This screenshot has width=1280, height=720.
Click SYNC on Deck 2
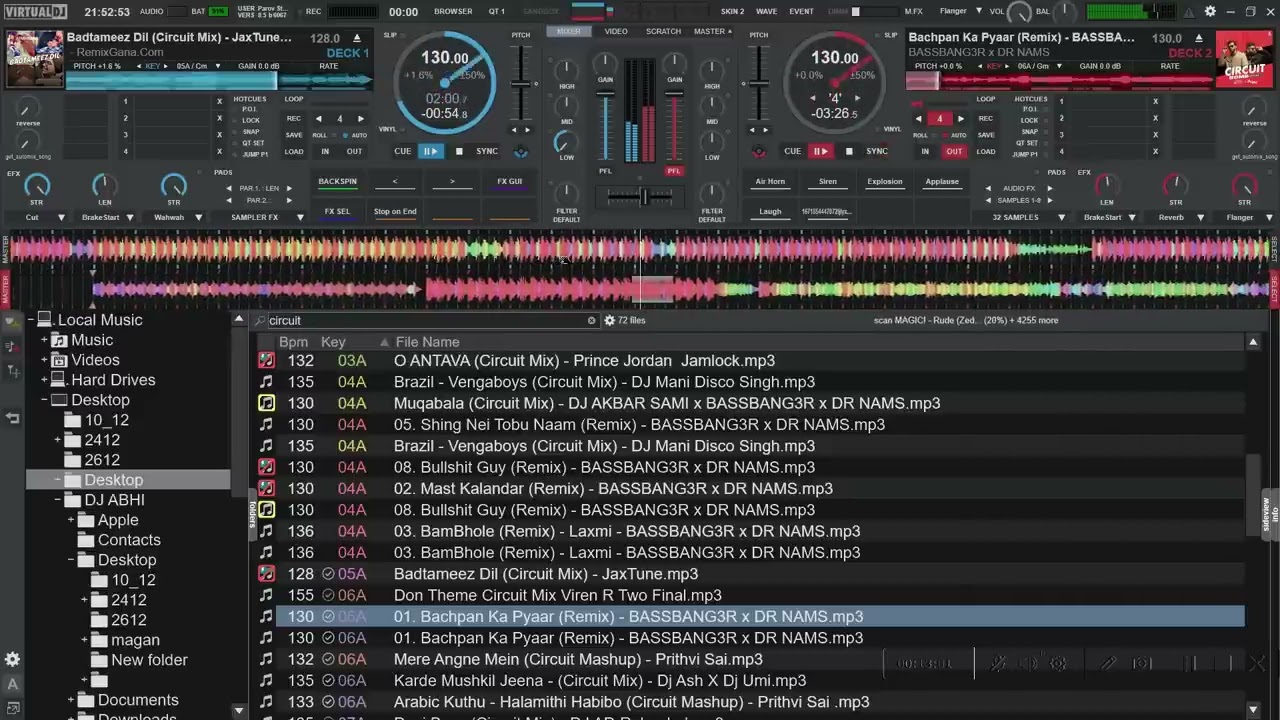point(877,151)
